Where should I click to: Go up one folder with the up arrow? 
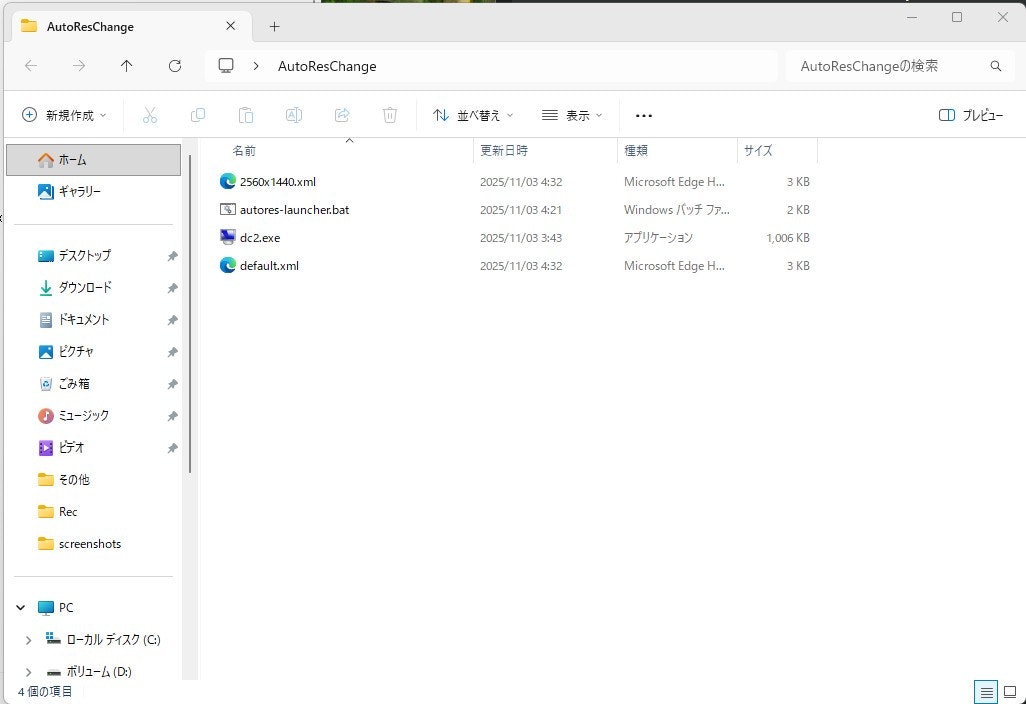(x=126, y=65)
